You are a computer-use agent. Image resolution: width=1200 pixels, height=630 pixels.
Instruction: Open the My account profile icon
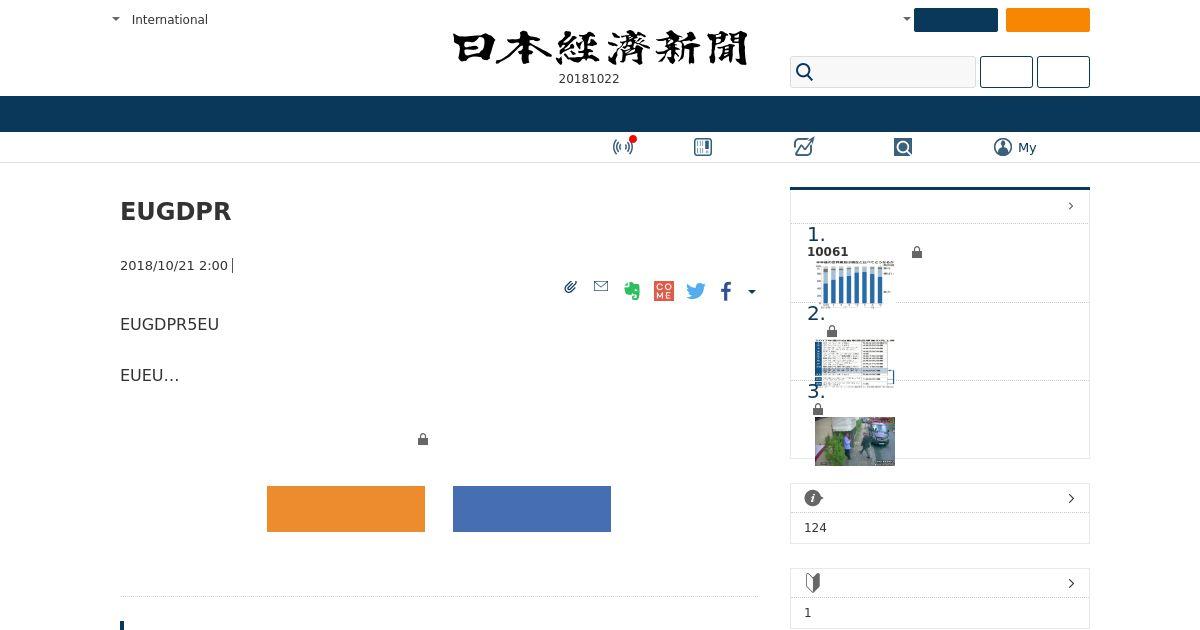tap(1003, 147)
